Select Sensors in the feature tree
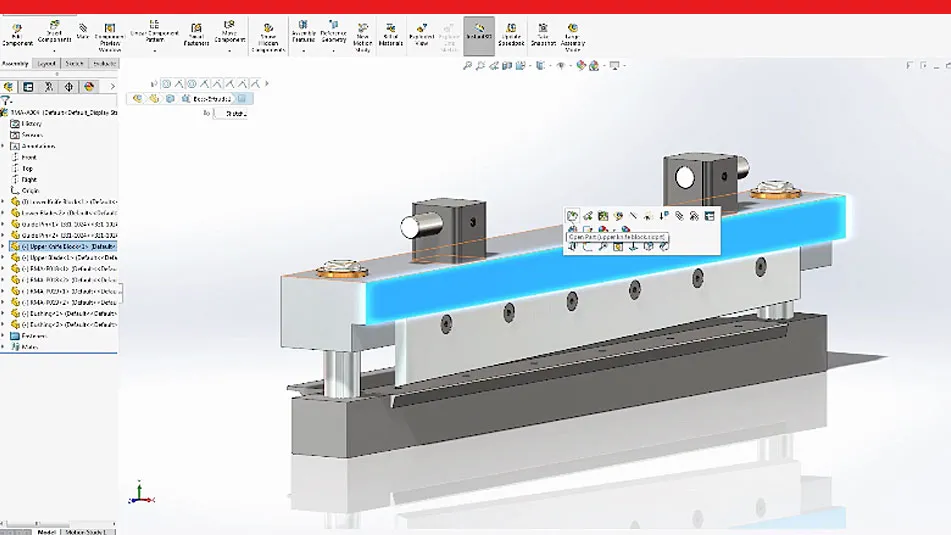The width and height of the screenshot is (951, 535). [27, 135]
